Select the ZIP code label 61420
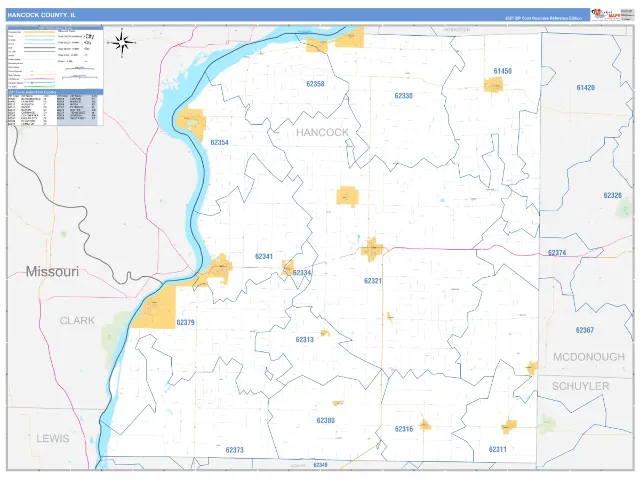This screenshot has height=480, width=640. 586,88
